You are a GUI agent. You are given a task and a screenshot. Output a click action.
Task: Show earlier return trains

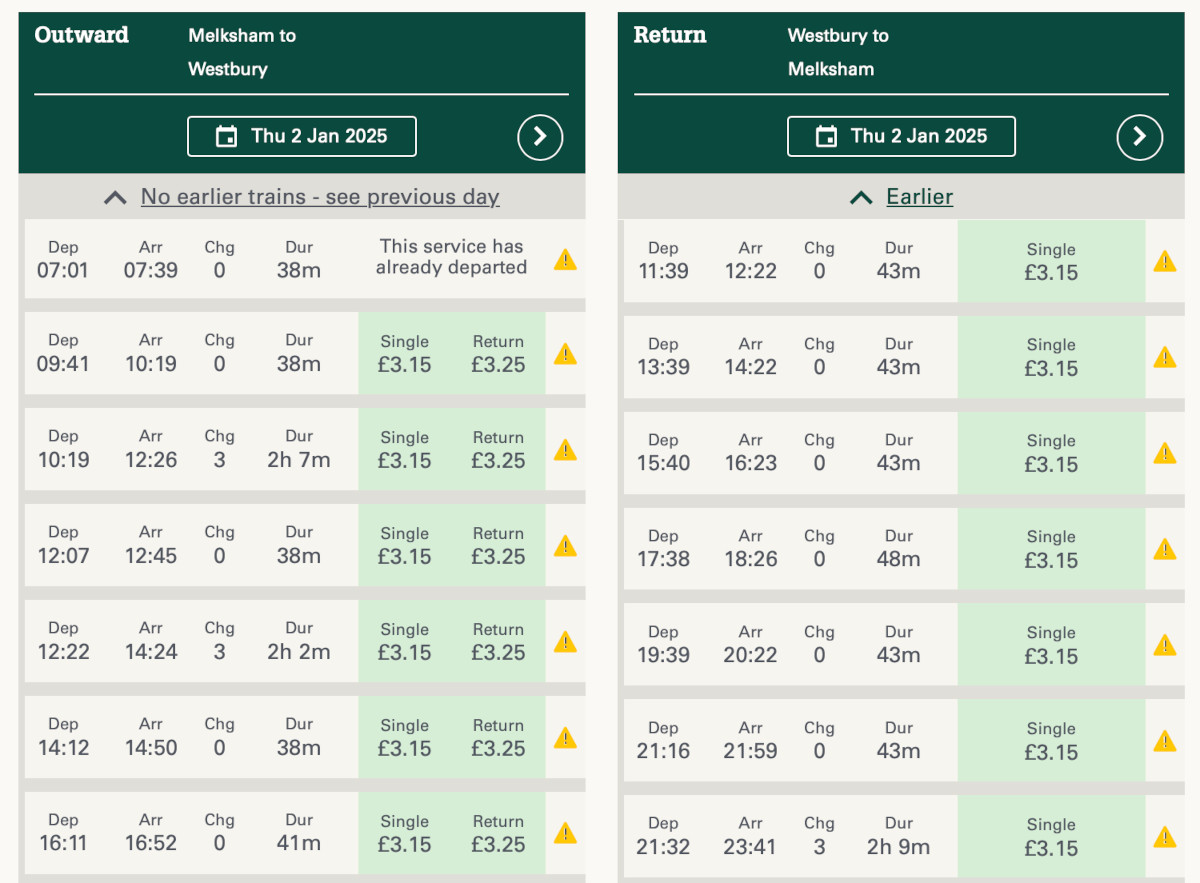pyautogui.click(x=919, y=197)
